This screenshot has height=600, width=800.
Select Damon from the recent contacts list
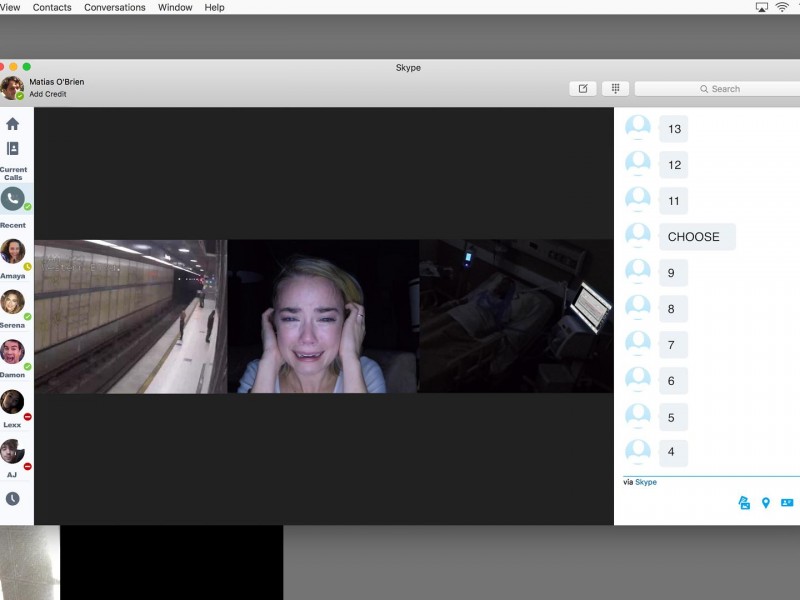point(13,352)
